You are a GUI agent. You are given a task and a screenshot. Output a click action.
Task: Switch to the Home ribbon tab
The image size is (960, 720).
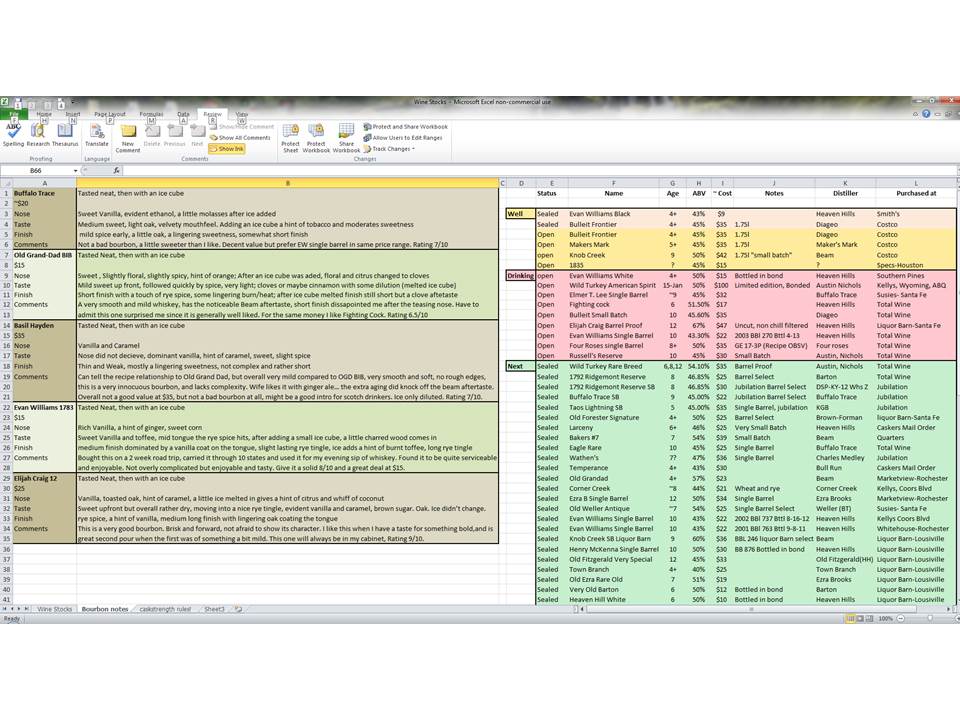[44, 114]
